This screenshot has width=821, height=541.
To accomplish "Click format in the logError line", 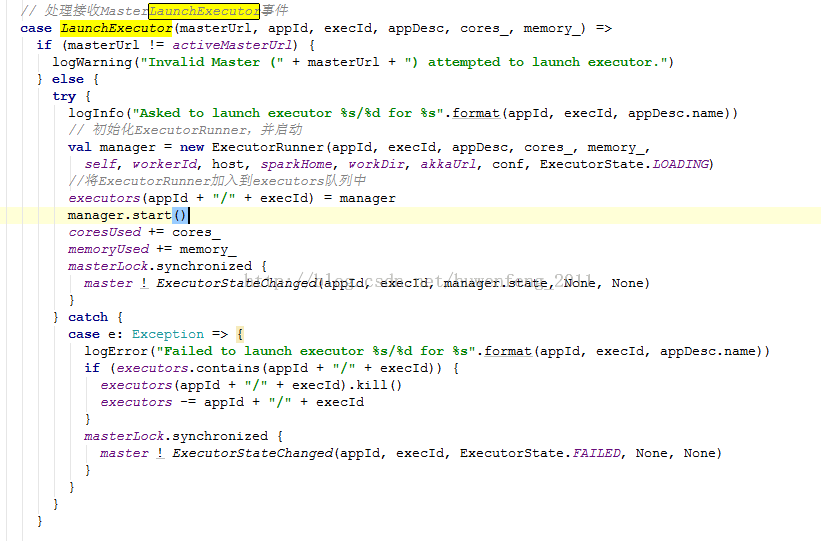I will click(508, 351).
